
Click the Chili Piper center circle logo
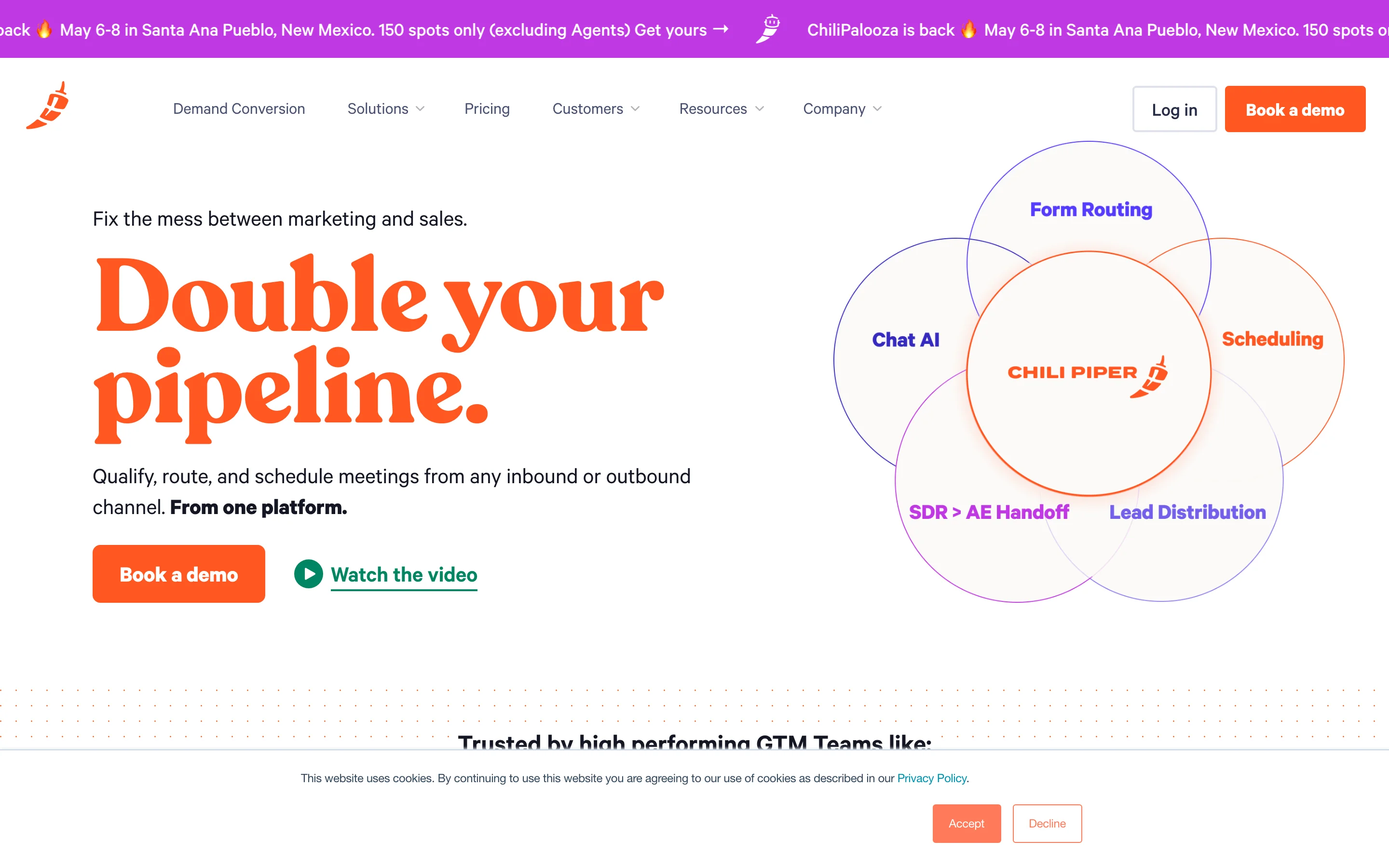click(1088, 373)
